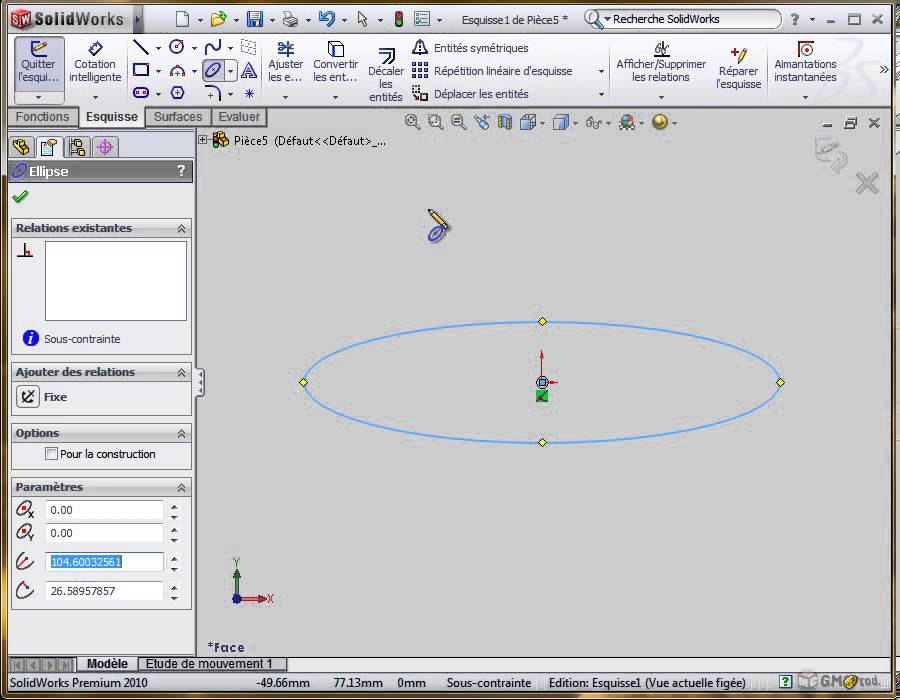The width and height of the screenshot is (900, 700).
Task: Switch to the Surfaces tab
Action: pos(178,117)
